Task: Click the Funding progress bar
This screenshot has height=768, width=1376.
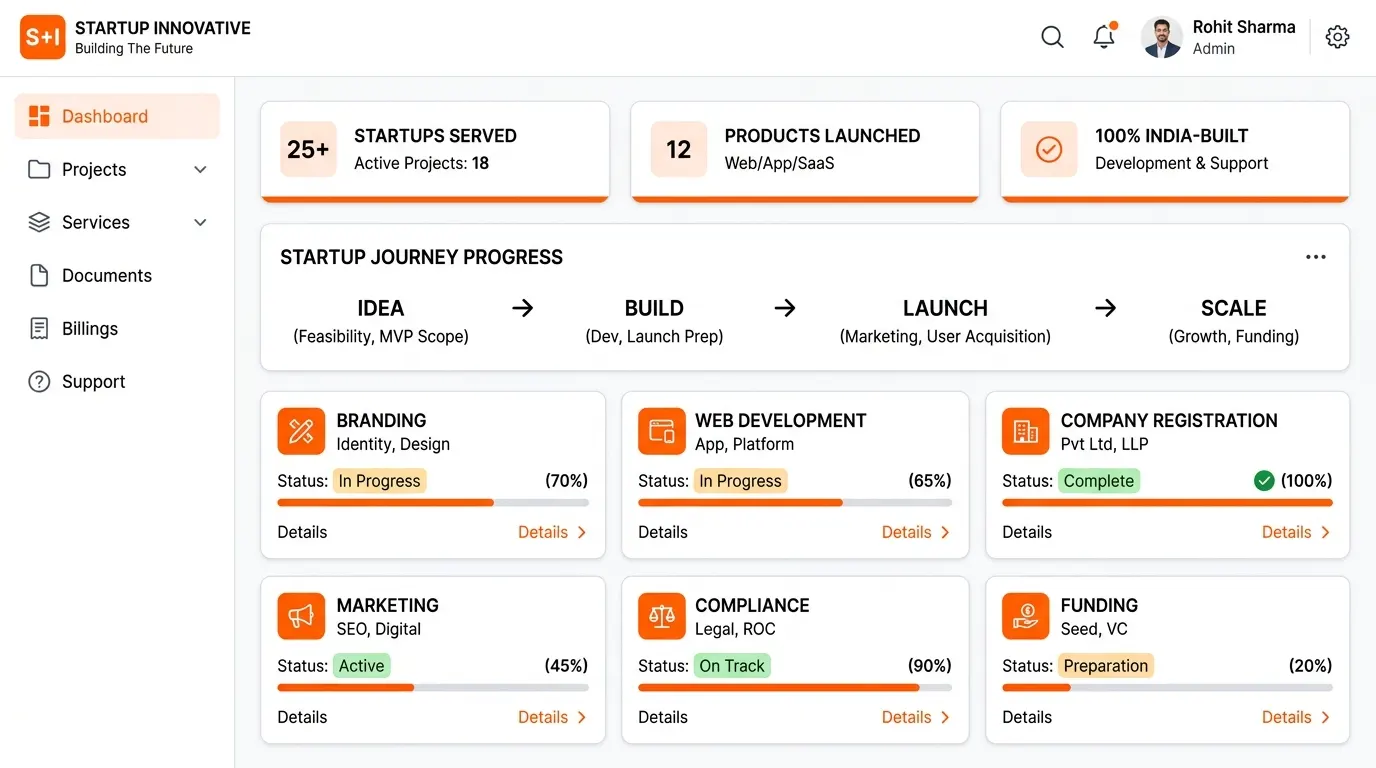Action: point(1167,688)
